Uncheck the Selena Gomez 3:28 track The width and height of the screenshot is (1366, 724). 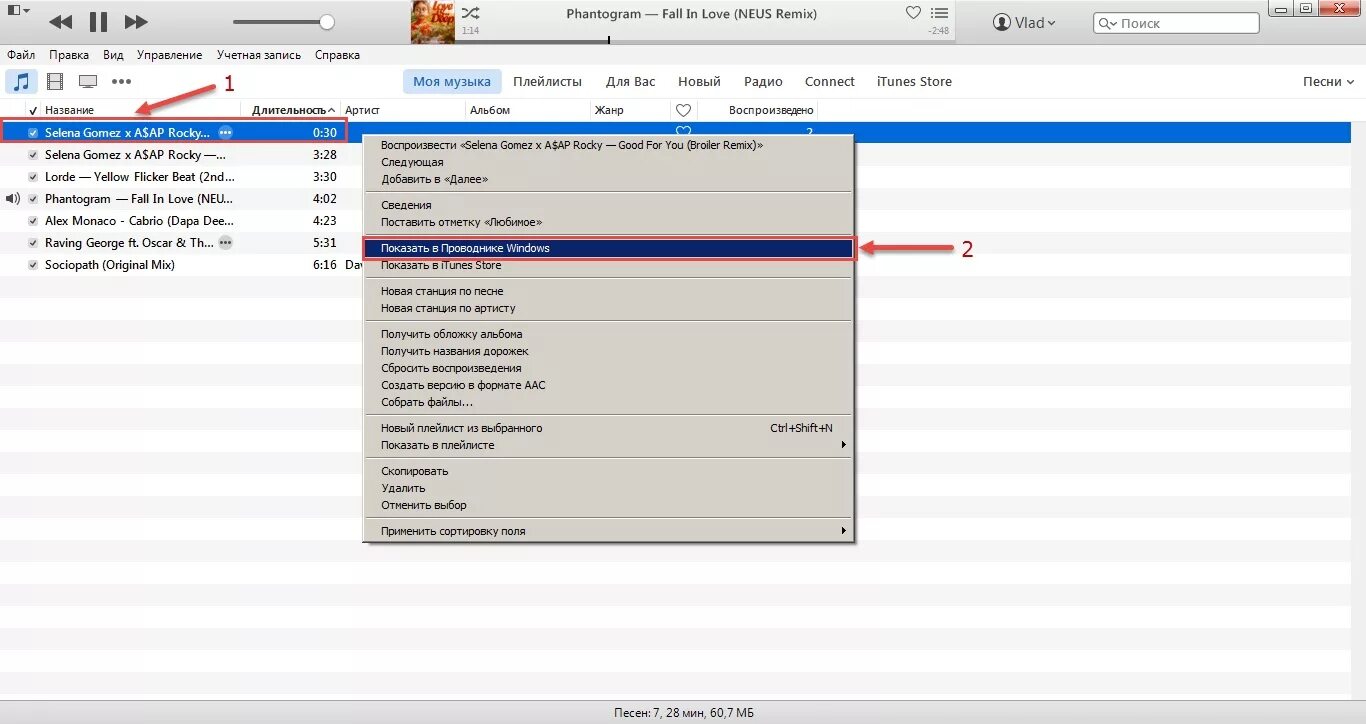pyautogui.click(x=33, y=155)
